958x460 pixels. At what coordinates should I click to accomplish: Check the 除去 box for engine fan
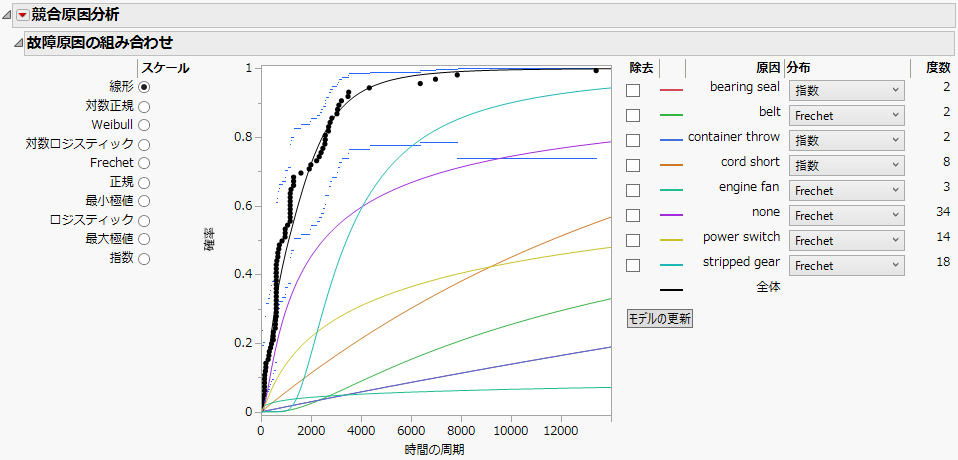[x=633, y=191]
